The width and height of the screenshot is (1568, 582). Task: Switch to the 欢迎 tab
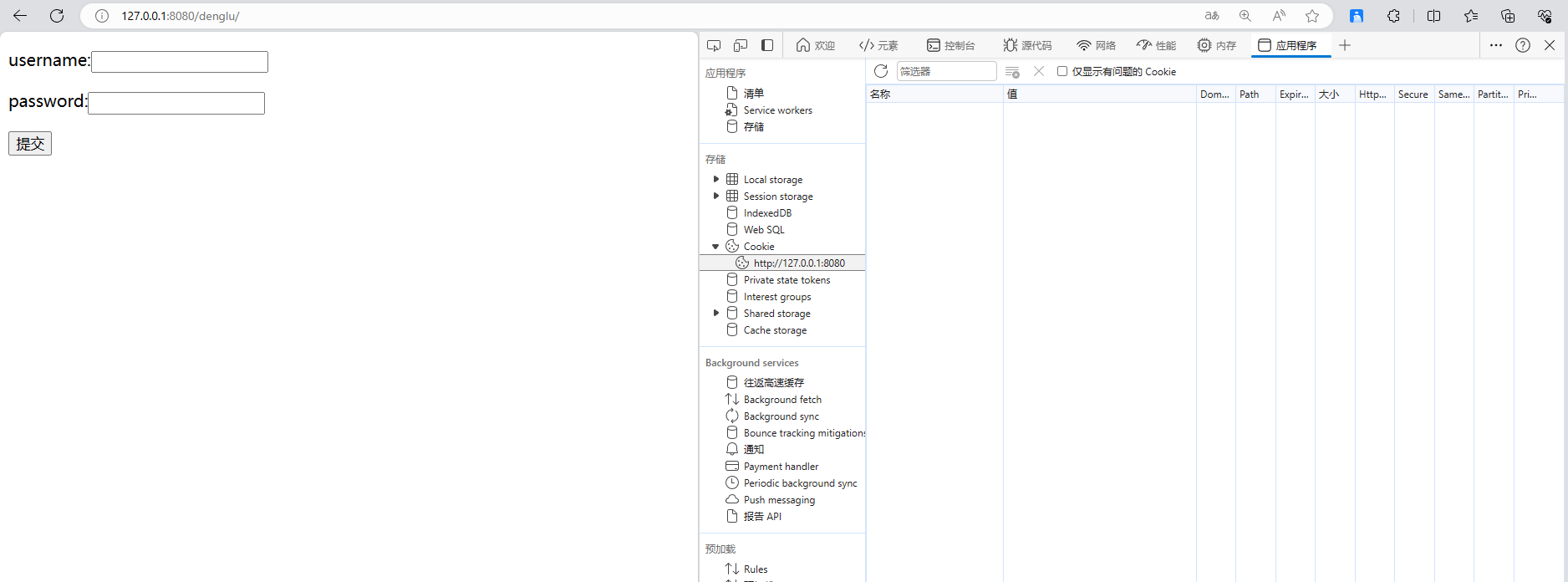pos(816,45)
